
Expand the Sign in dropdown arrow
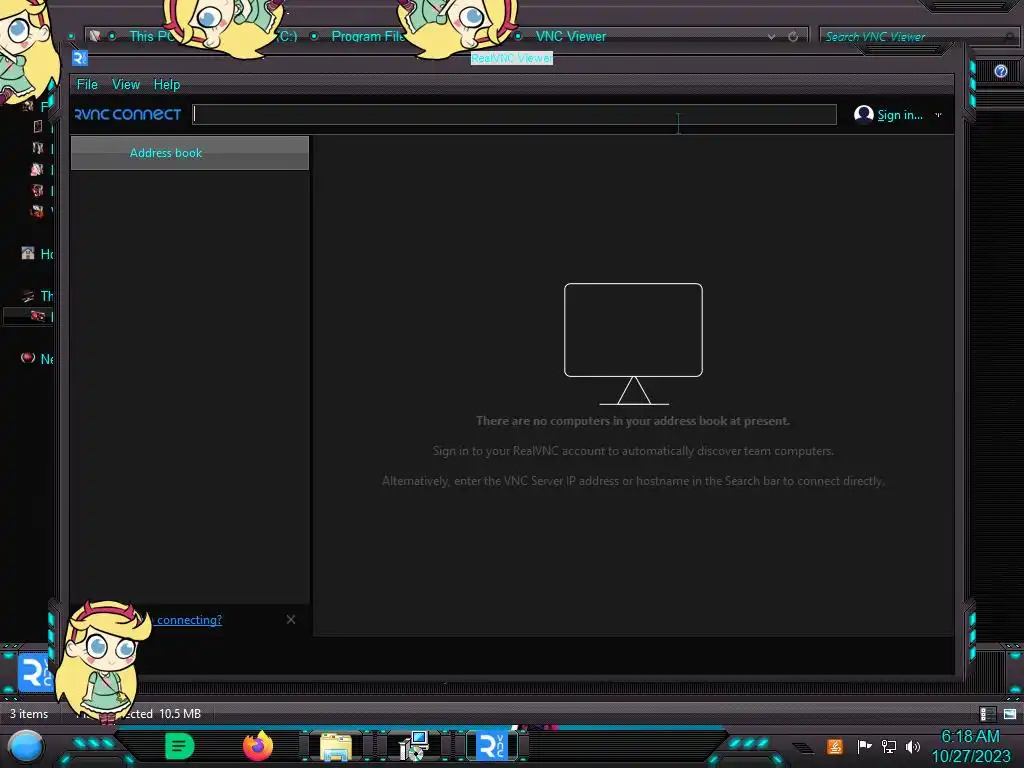click(x=938, y=115)
